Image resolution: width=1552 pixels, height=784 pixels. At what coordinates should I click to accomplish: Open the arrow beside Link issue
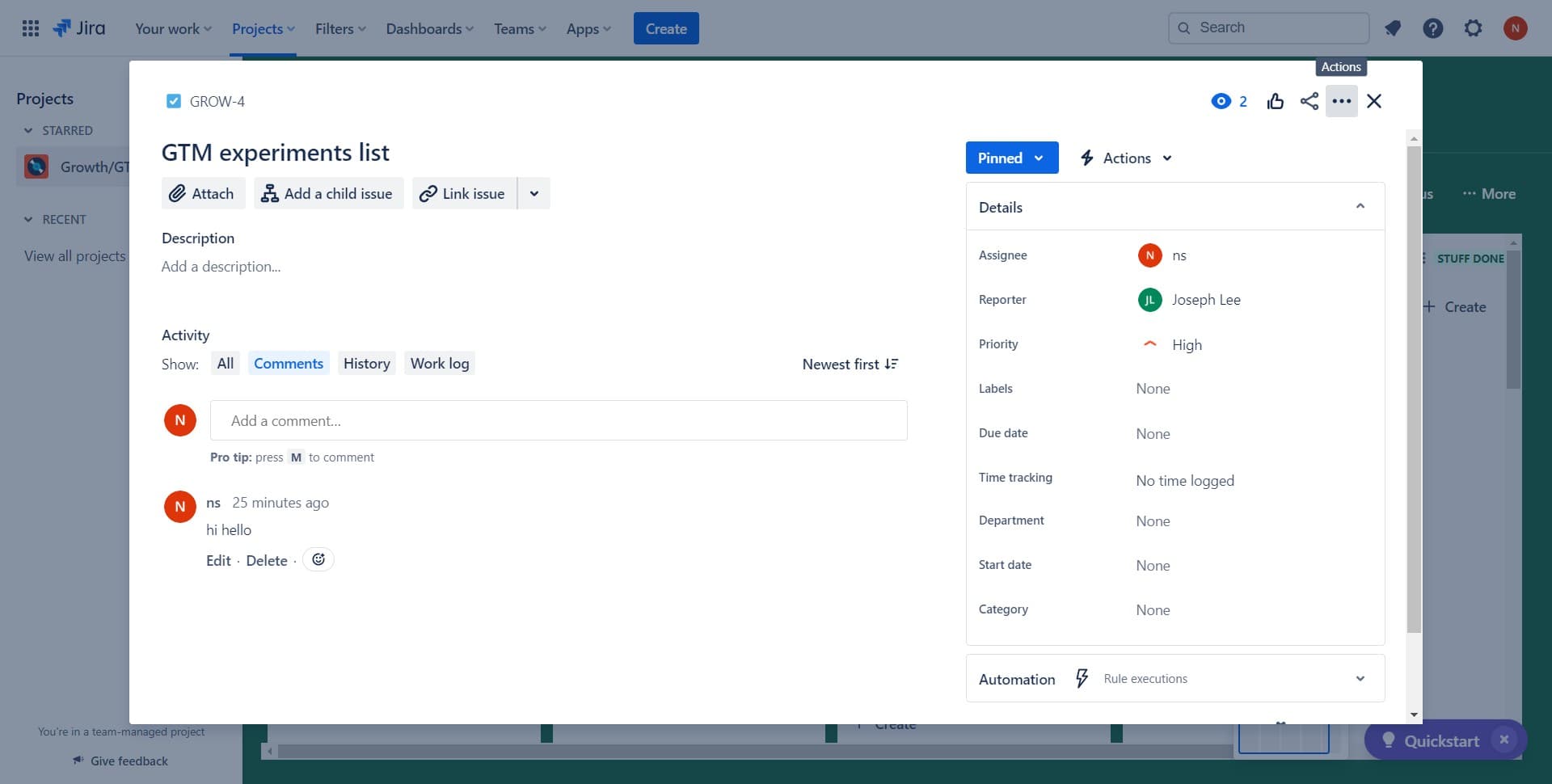[533, 194]
